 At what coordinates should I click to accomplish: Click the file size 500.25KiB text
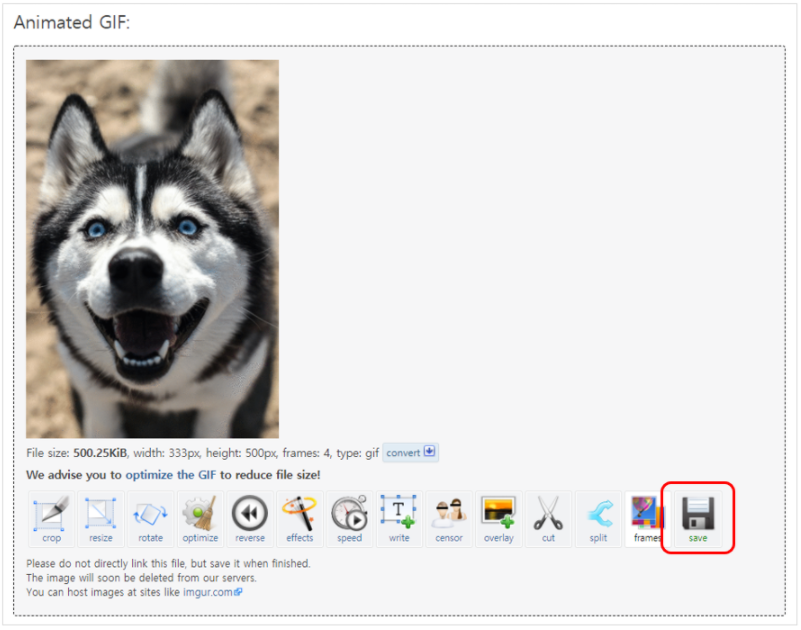pyautogui.click(x=100, y=453)
